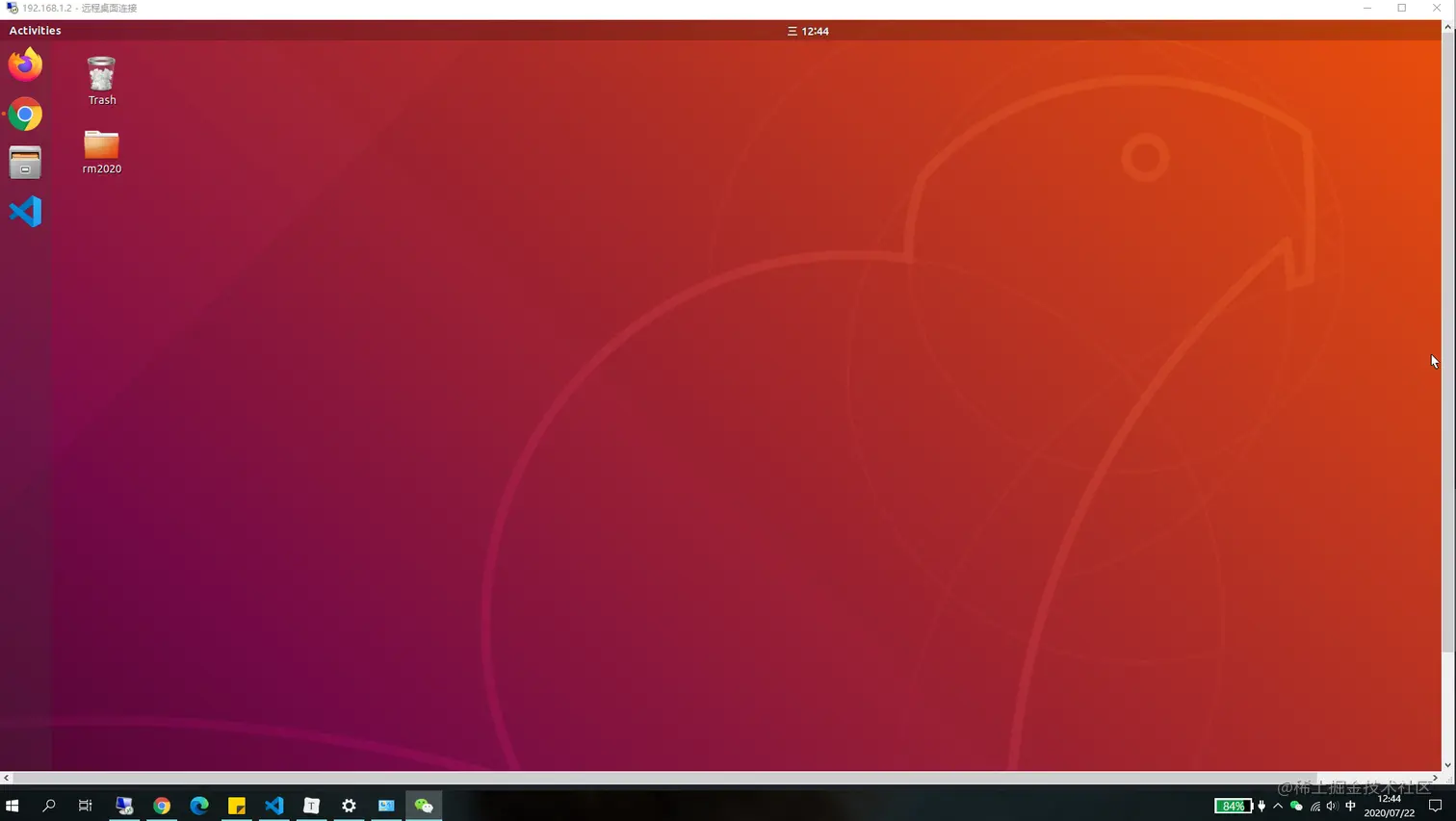Select the Trash icon on the desktop

click(x=102, y=81)
